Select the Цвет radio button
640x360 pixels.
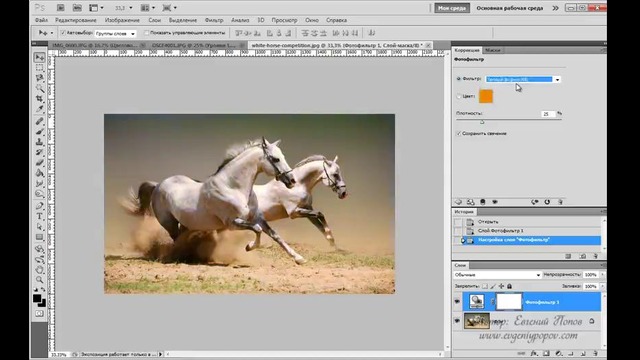(458, 96)
